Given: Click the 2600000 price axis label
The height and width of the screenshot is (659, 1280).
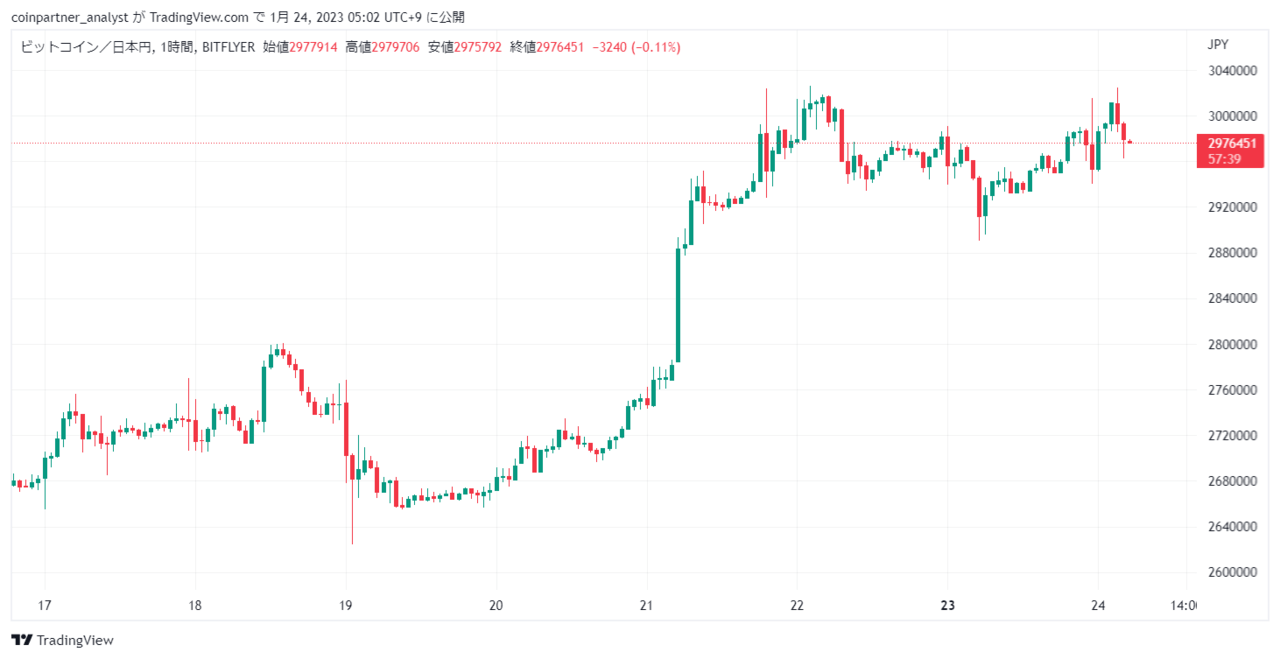Looking at the screenshot, I should (x=1231, y=573).
